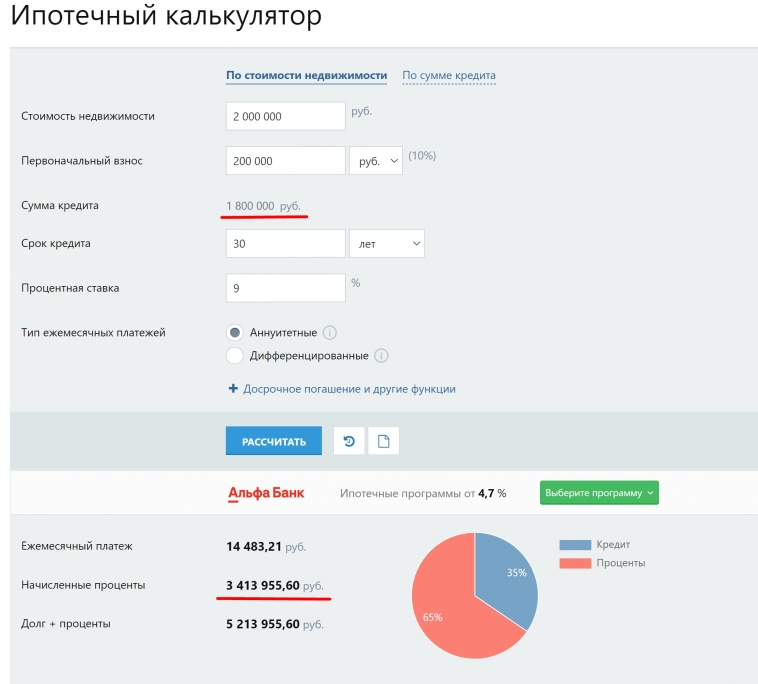Switch to По сумме кредита tab

point(448,75)
